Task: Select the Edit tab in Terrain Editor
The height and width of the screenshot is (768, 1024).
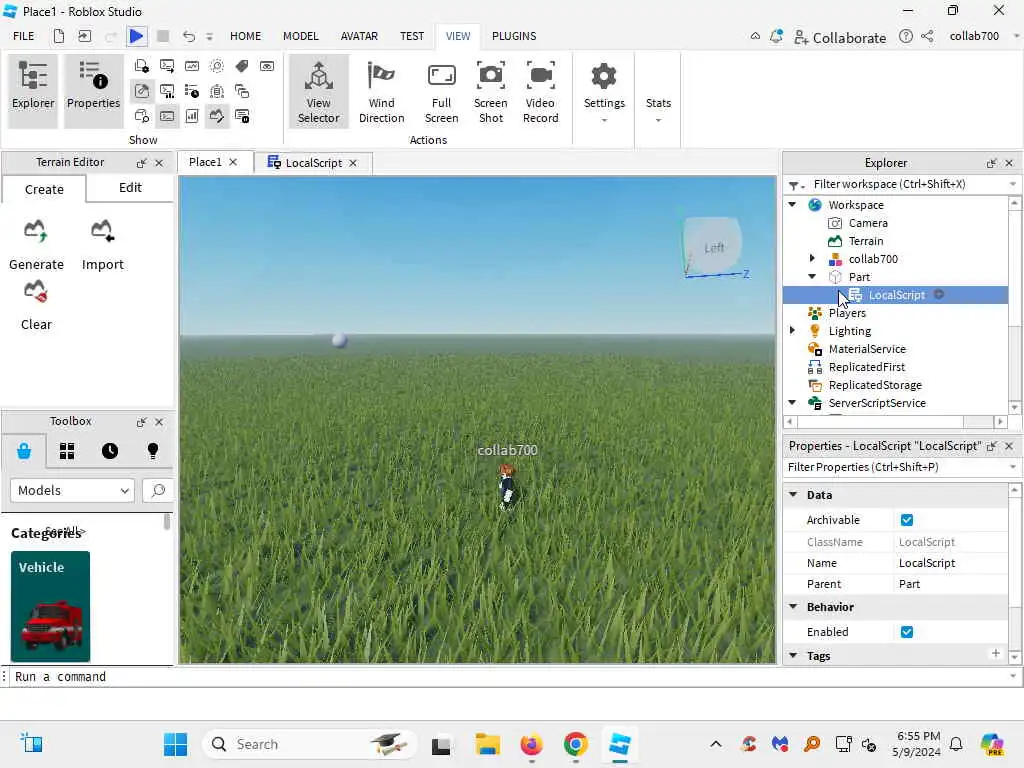Action: click(x=130, y=187)
